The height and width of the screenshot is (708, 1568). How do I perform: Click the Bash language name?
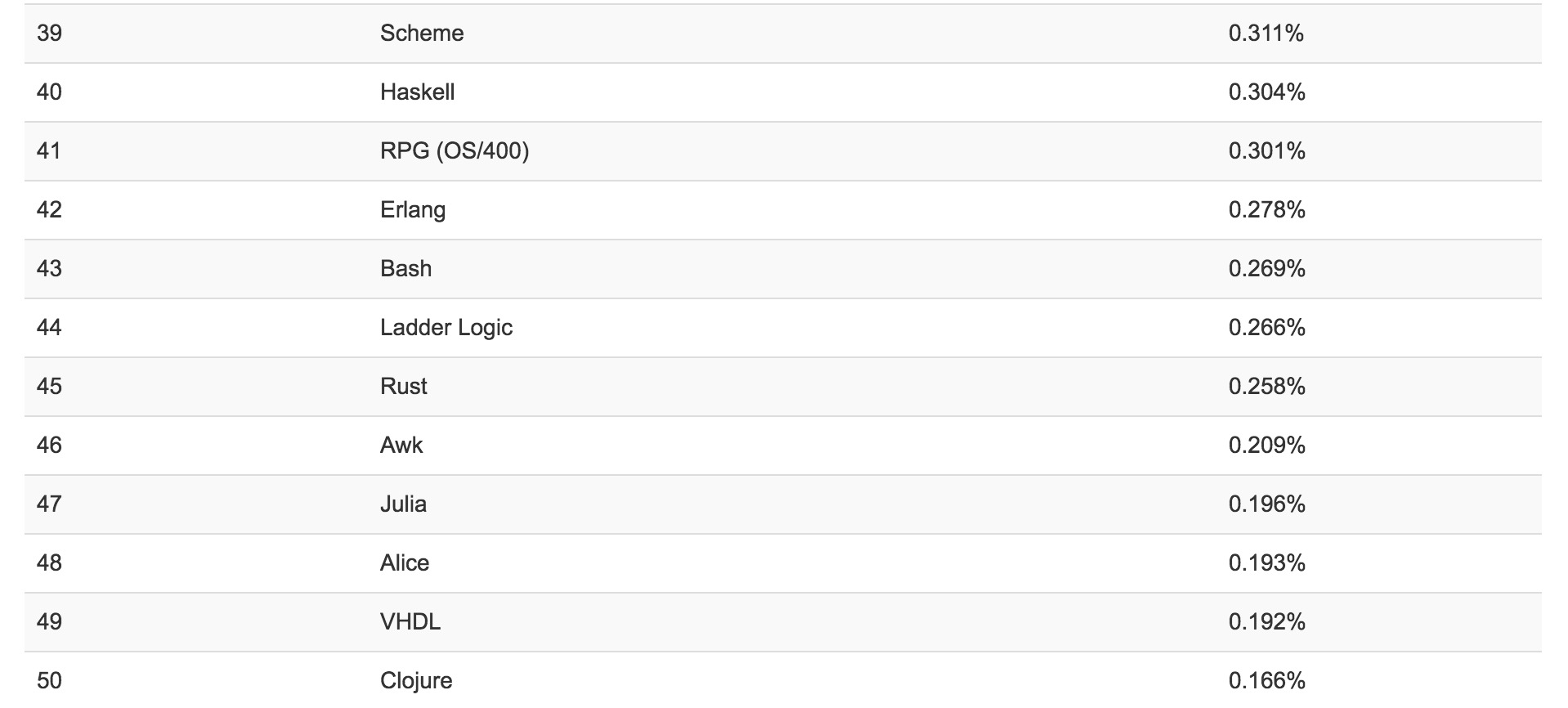coord(405,269)
